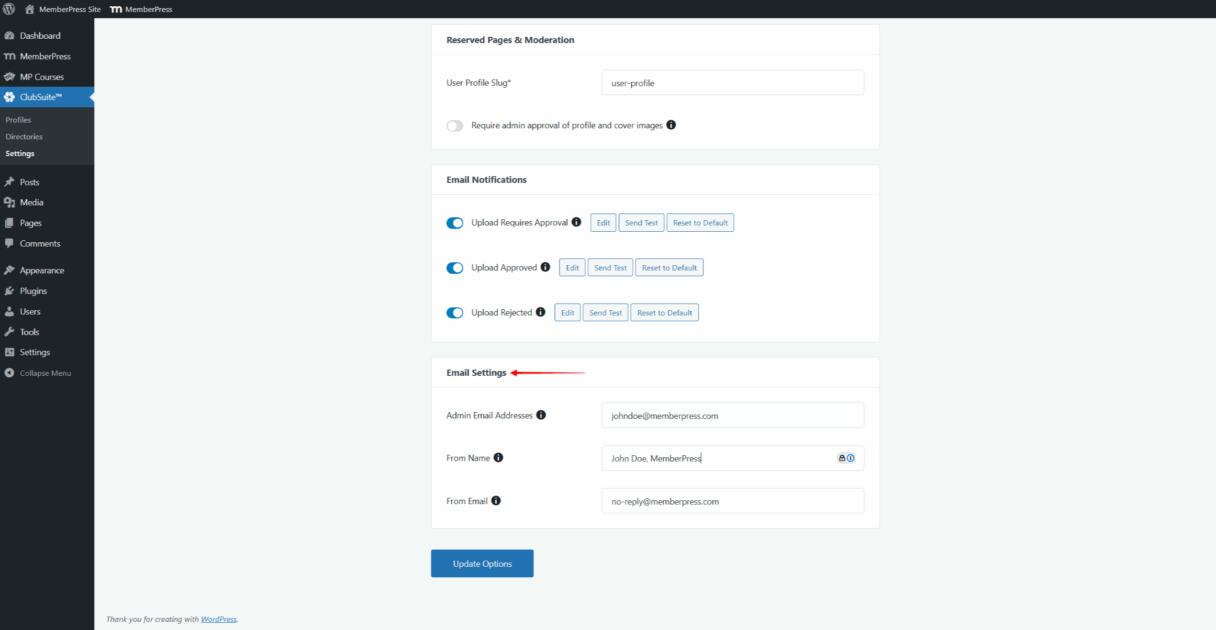Open the info tooltip beside Upload Requires Approval
This screenshot has height=630, width=1216.
575,222
